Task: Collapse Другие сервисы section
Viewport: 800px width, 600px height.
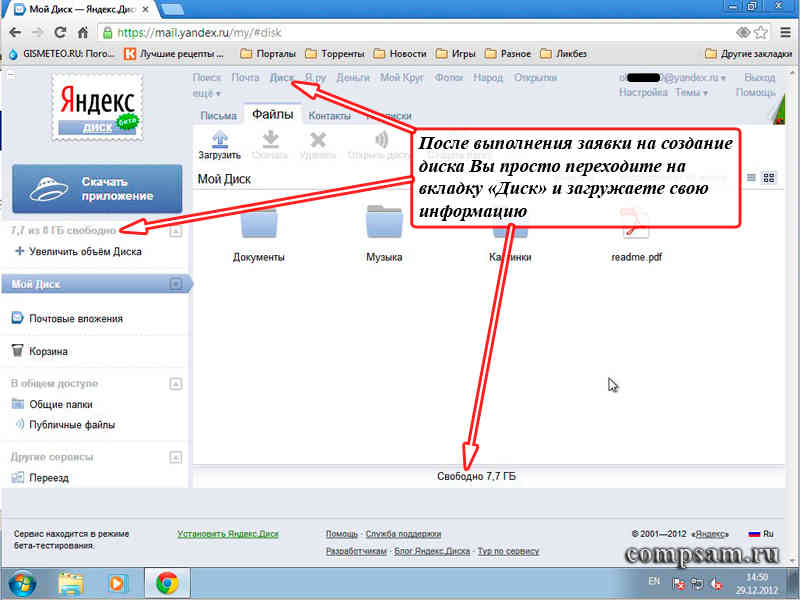Action: tap(176, 457)
